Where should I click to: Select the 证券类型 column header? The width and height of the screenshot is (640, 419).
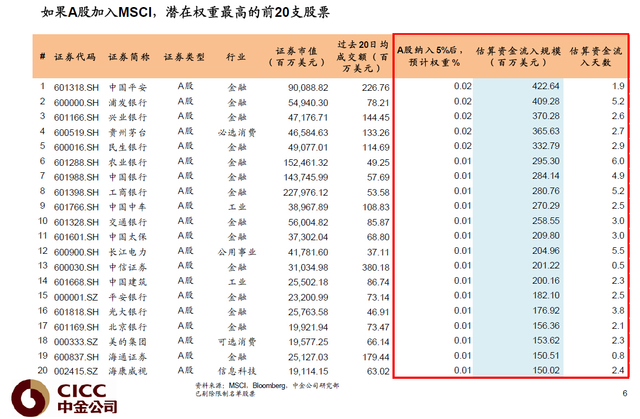[184, 57]
